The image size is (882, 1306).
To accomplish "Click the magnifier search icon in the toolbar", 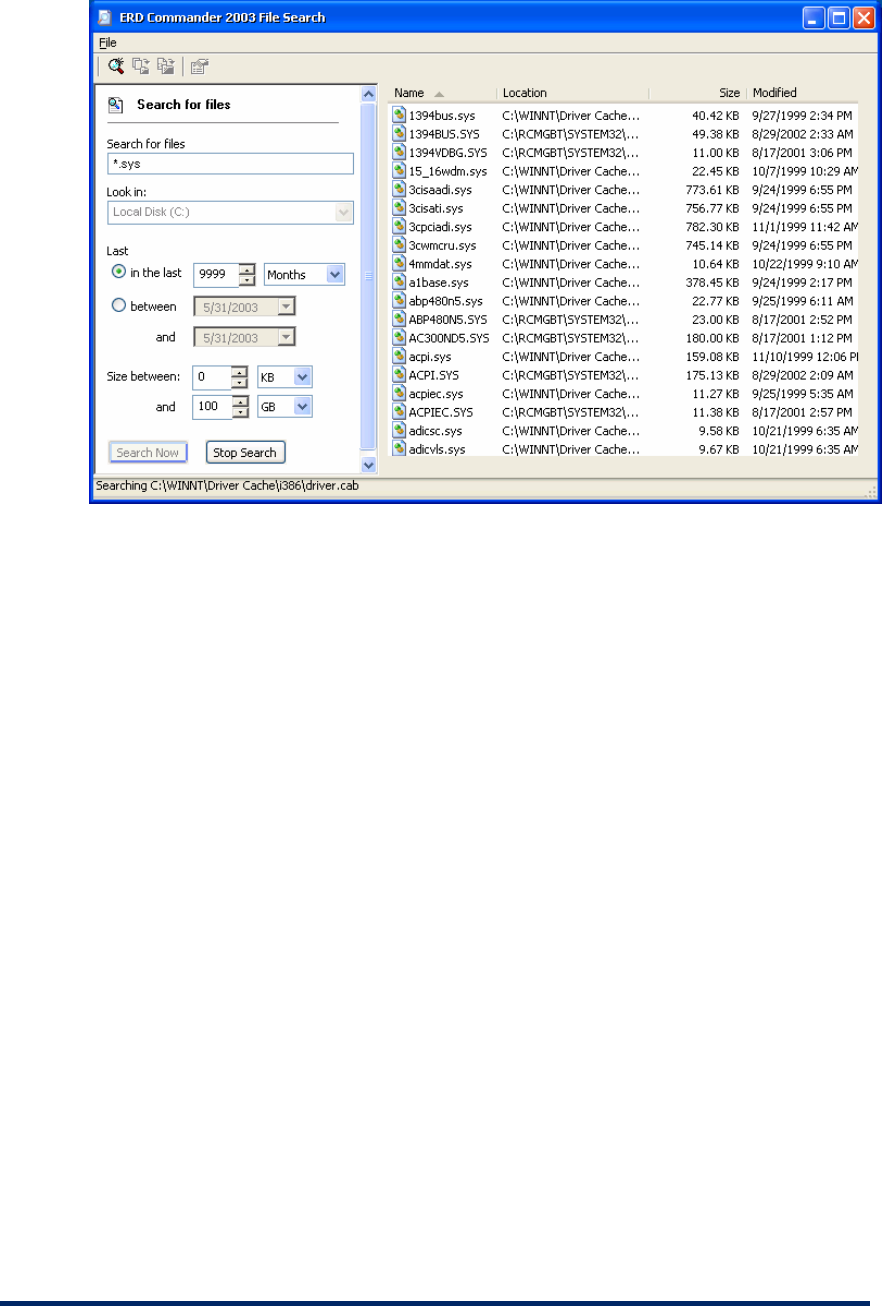I will [x=117, y=67].
